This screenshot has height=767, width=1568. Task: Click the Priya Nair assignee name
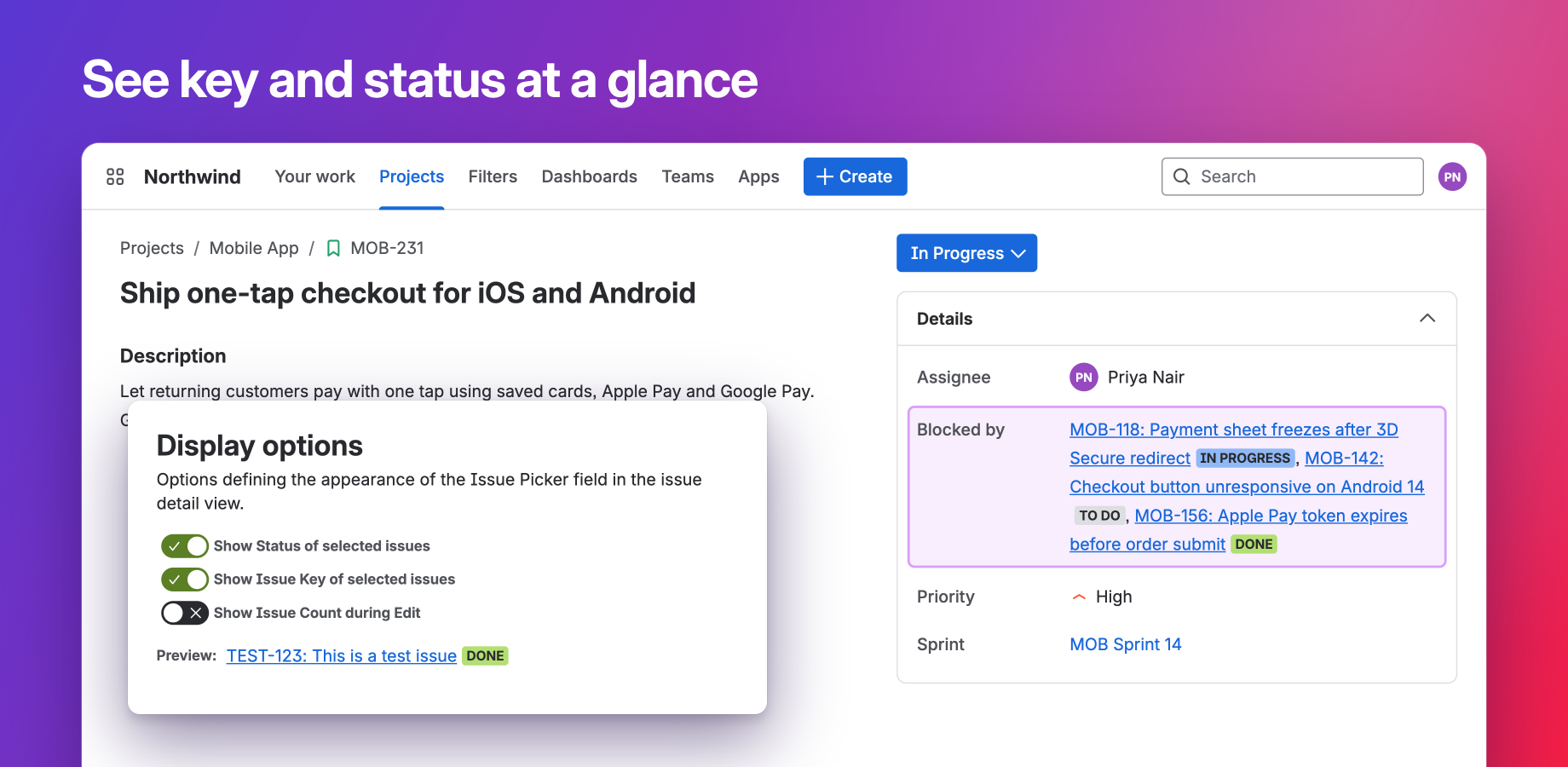(x=1145, y=377)
